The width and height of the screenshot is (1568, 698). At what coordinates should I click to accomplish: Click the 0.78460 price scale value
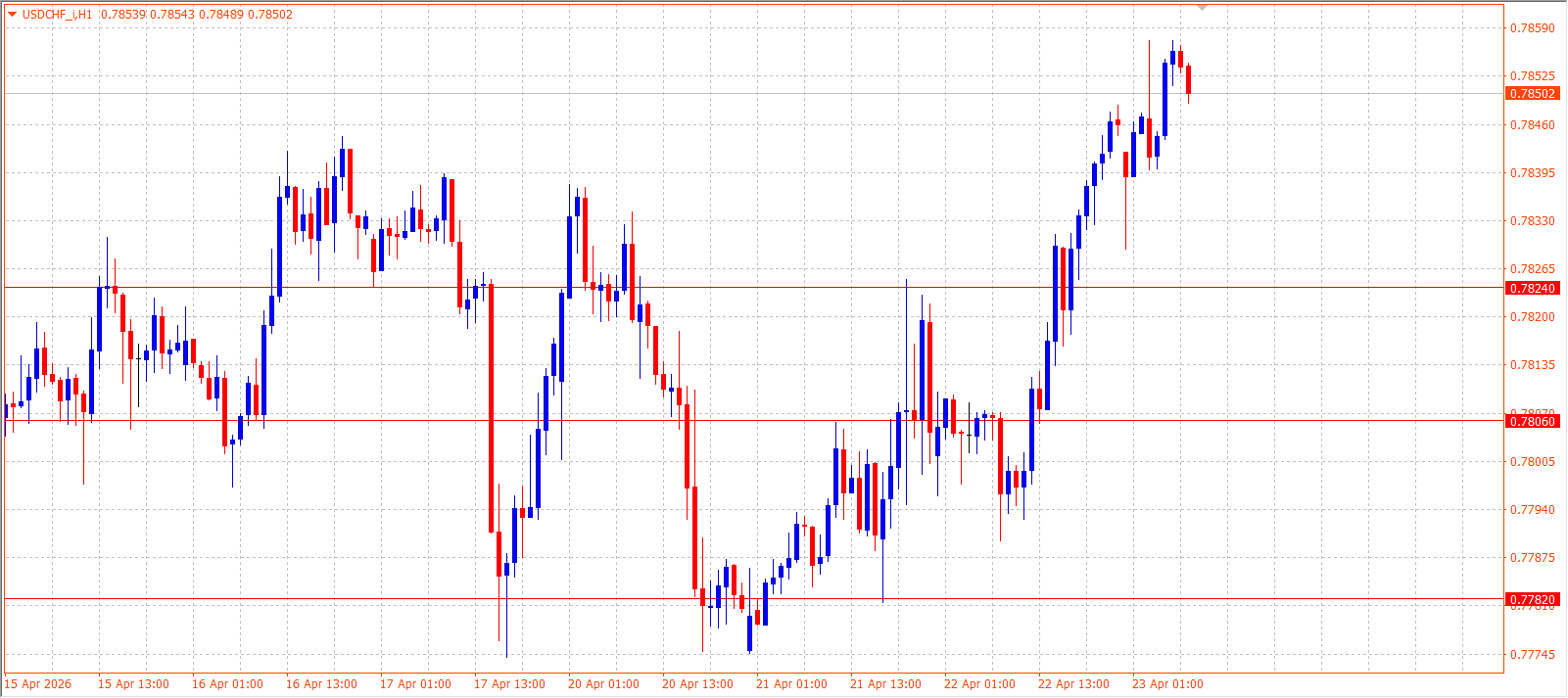(x=1532, y=125)
